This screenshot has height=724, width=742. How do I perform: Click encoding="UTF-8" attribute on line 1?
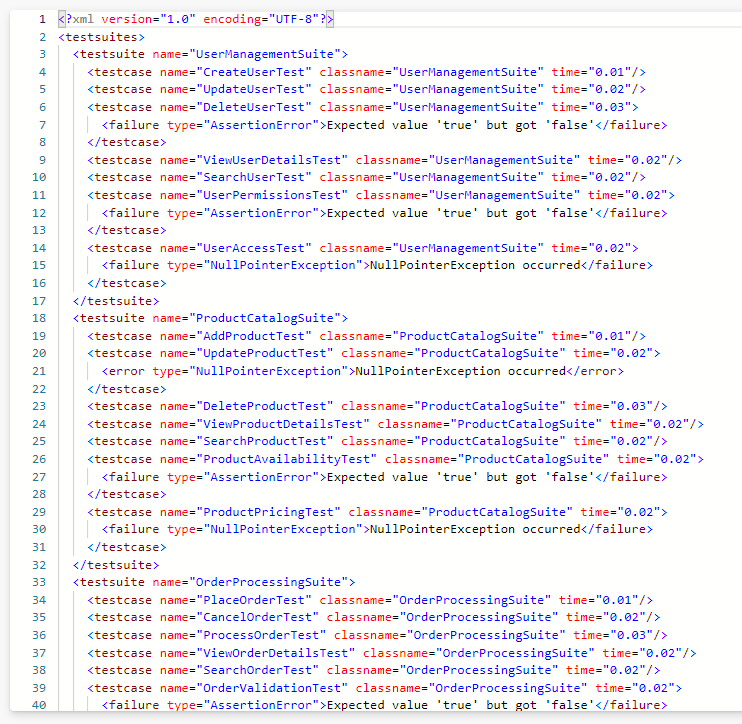click(x=261, y=19)
